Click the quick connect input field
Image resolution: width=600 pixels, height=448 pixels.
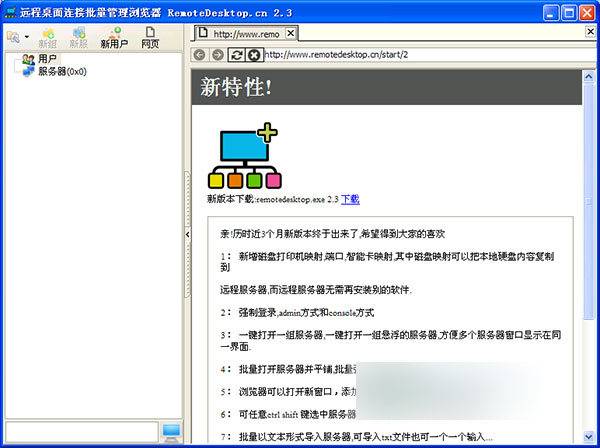coord(82,432)
